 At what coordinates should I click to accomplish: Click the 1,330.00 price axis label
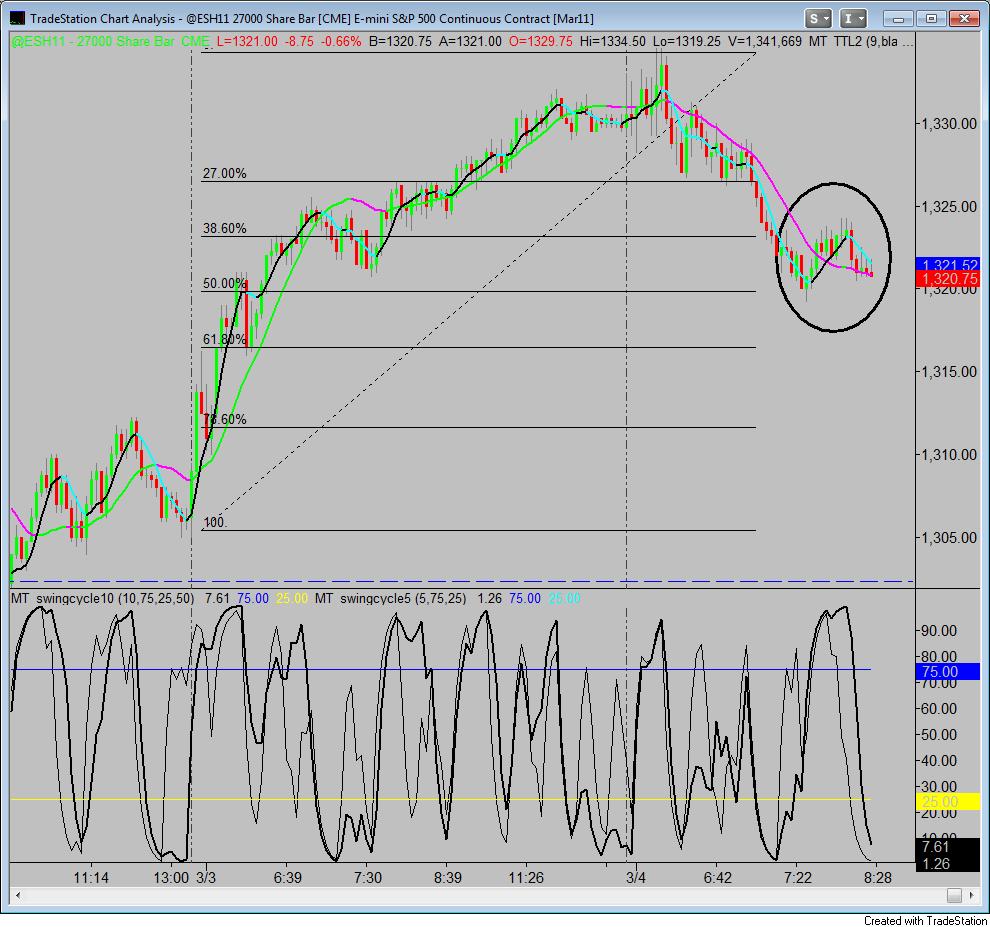[950, 124]
